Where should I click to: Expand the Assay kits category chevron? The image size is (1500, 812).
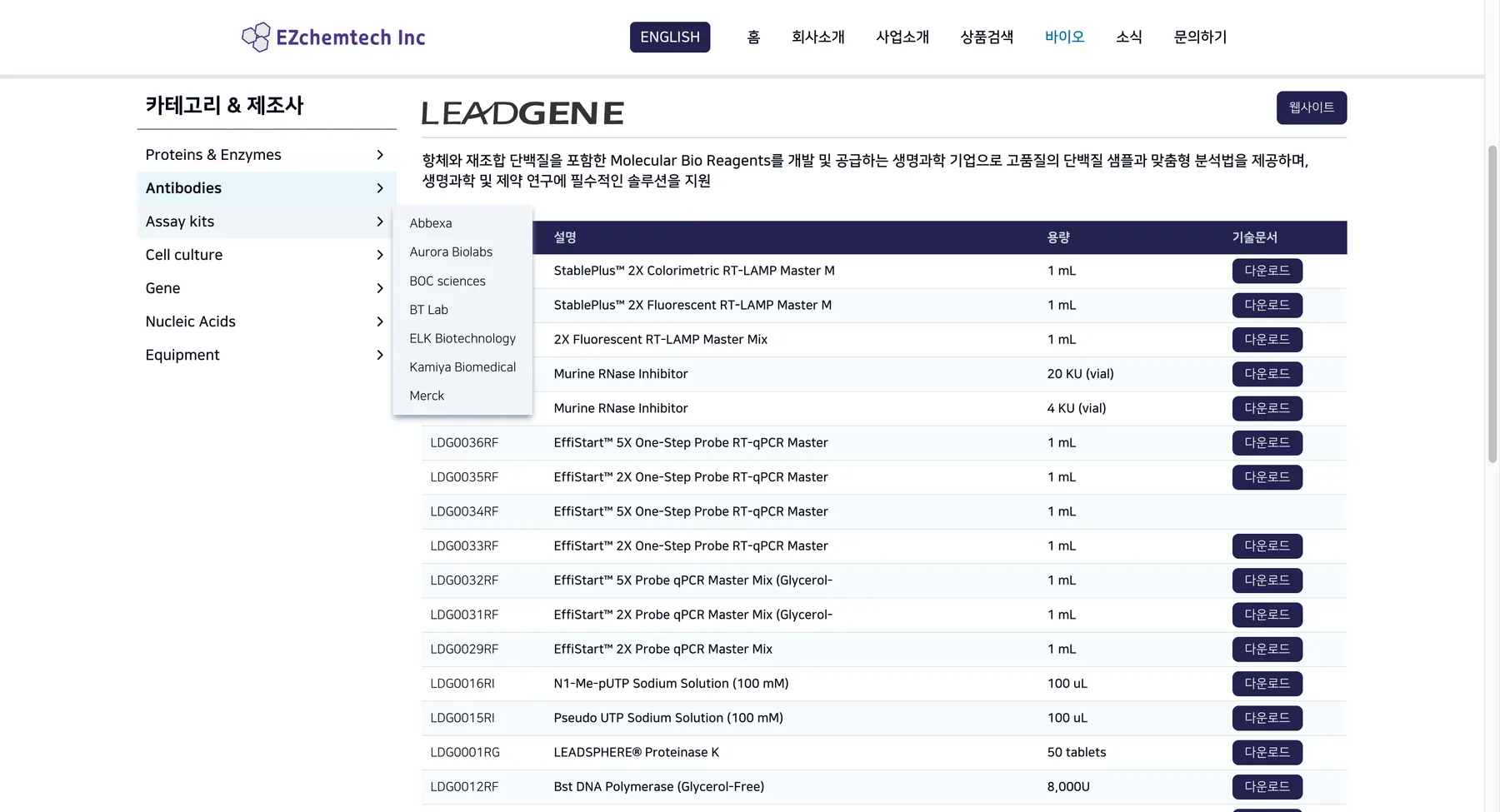click(380, 222)
